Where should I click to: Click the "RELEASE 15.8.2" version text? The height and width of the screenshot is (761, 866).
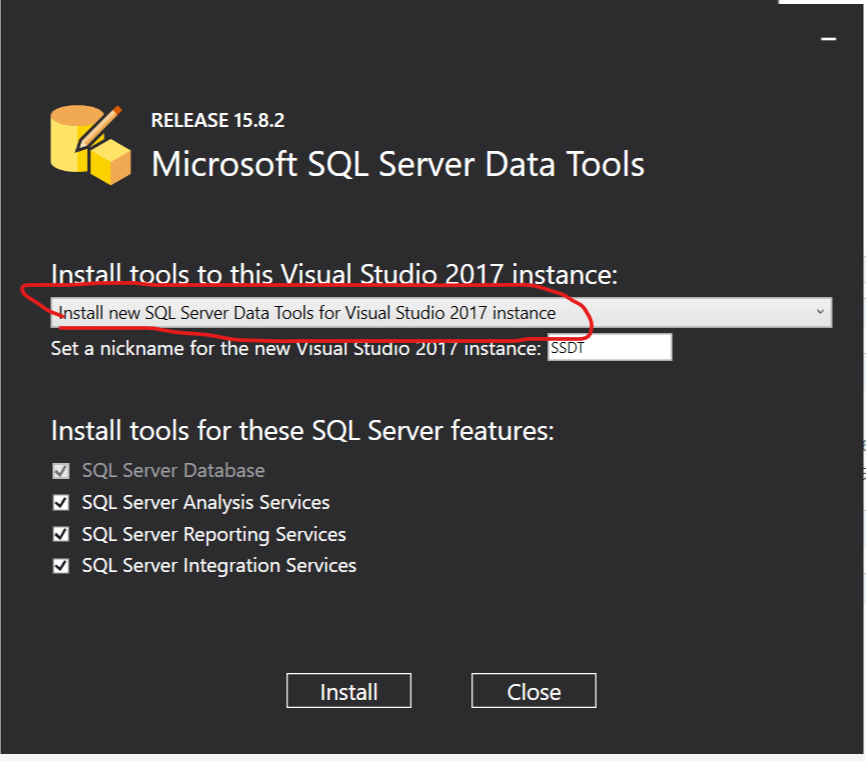click(217, 121)
